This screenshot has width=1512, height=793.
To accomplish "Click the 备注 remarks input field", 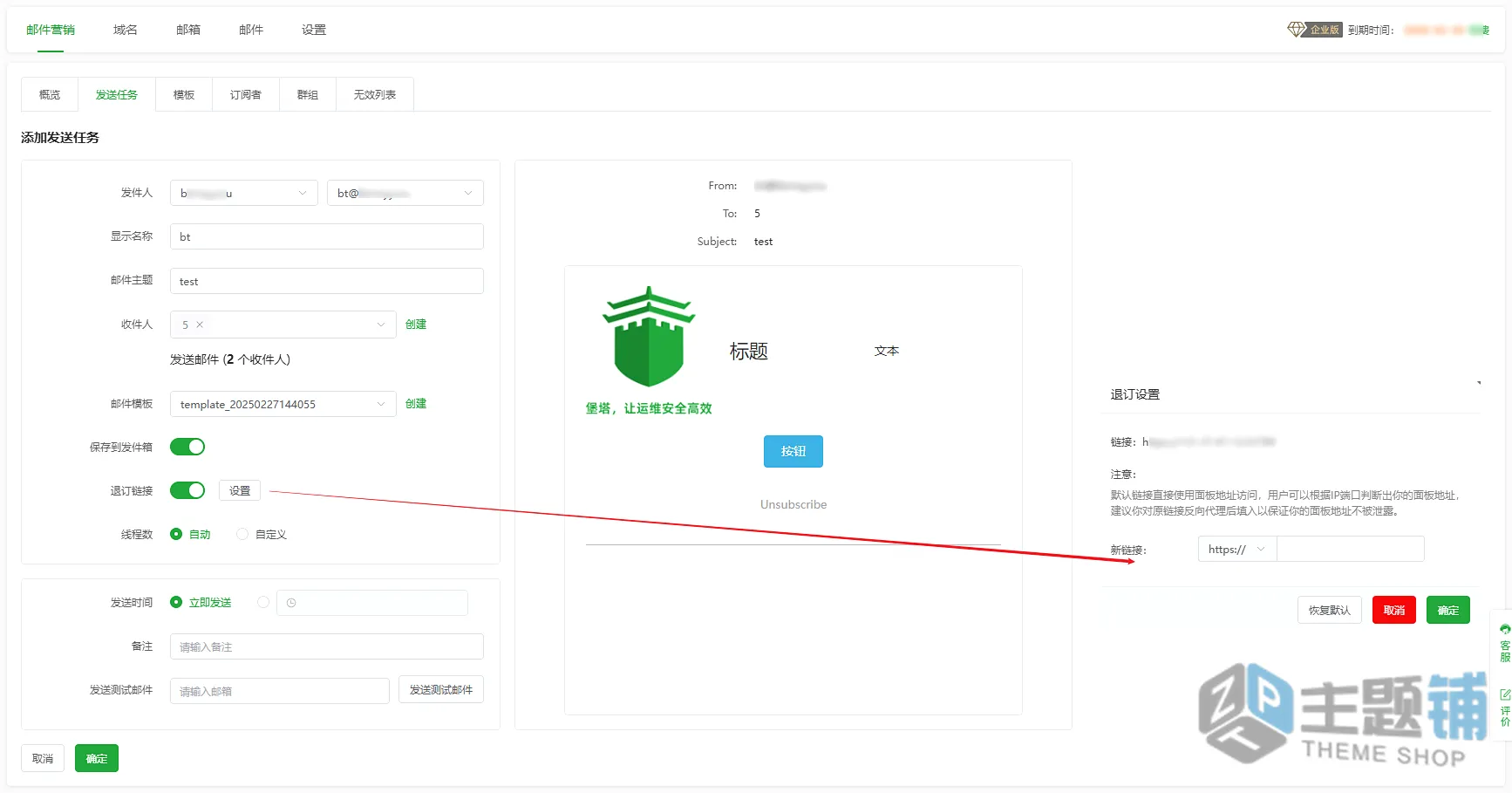I will (327, 646).
